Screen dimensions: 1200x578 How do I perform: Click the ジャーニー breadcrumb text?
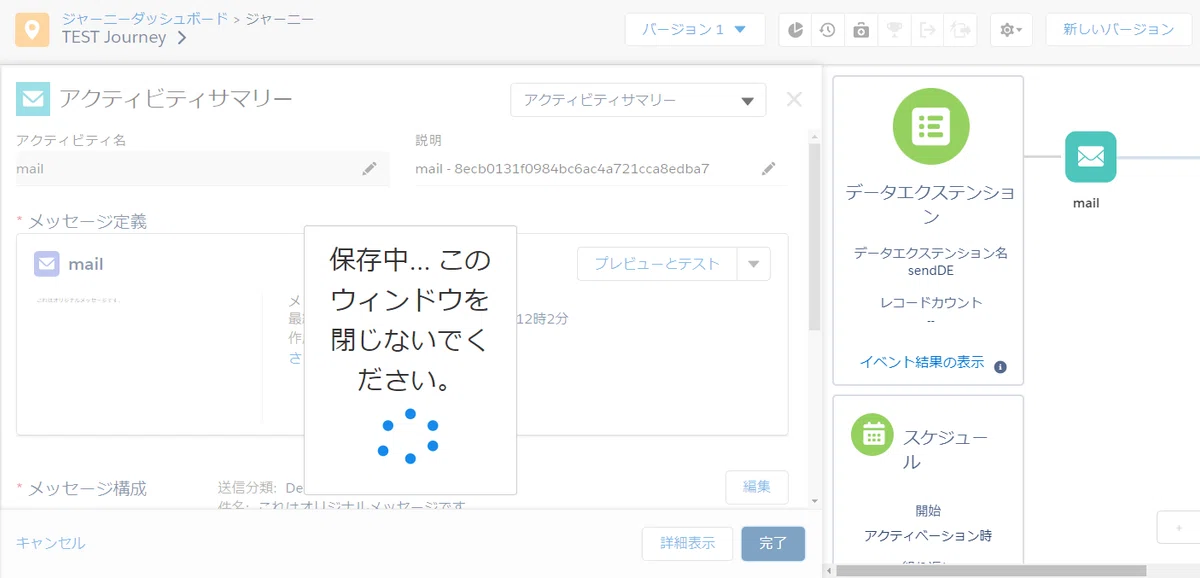pos(279,18)
